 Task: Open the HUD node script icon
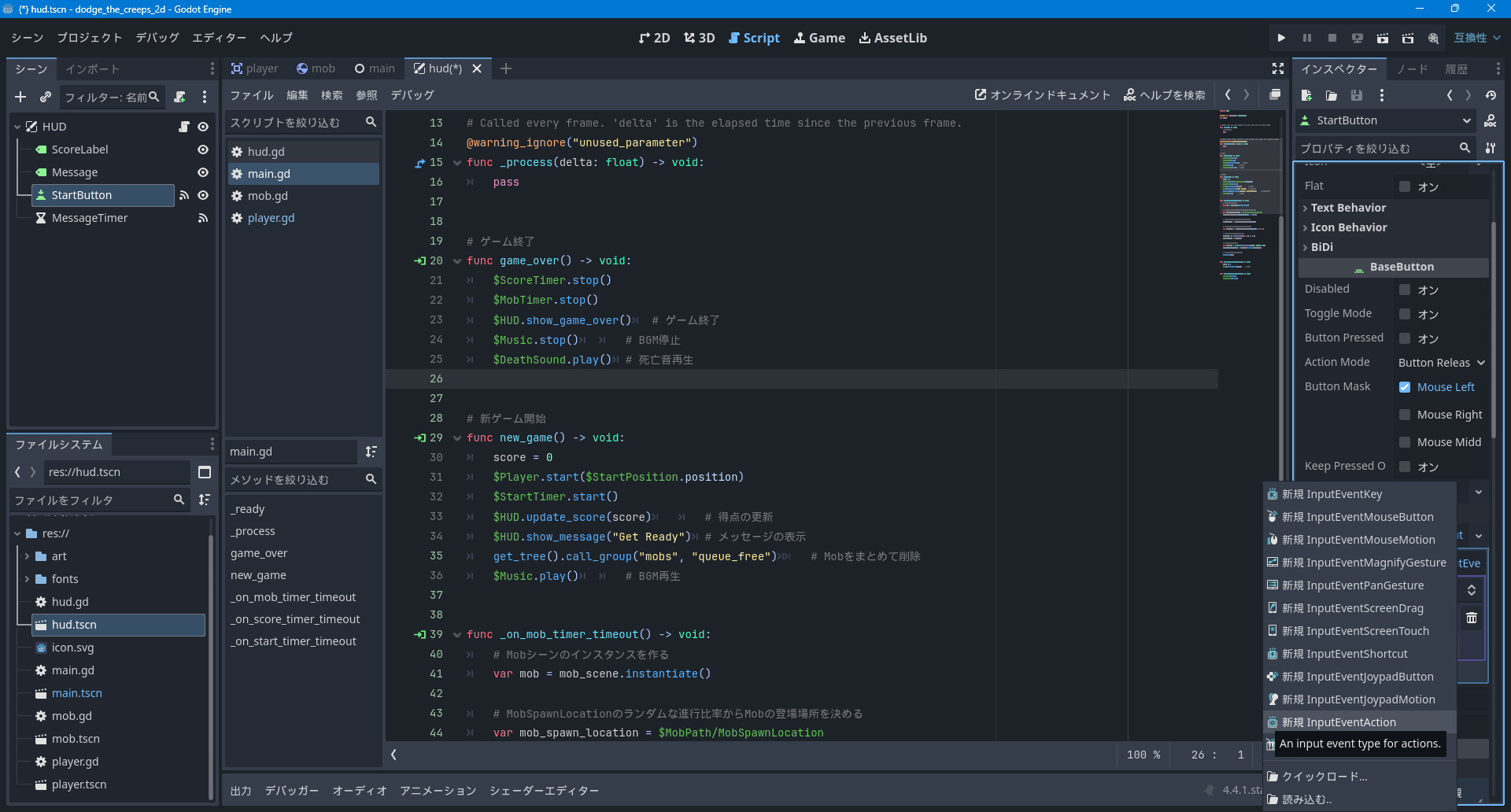pyautogui.click(x=184, y=127)
